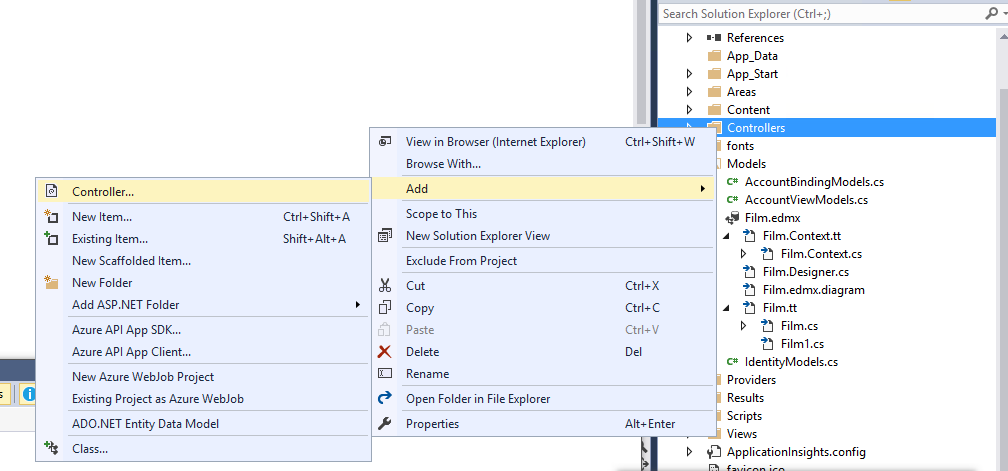Click the red Delete X icon
This screenshot has width=1008, height=471.
pyautogui.click(x=384, y=351)
